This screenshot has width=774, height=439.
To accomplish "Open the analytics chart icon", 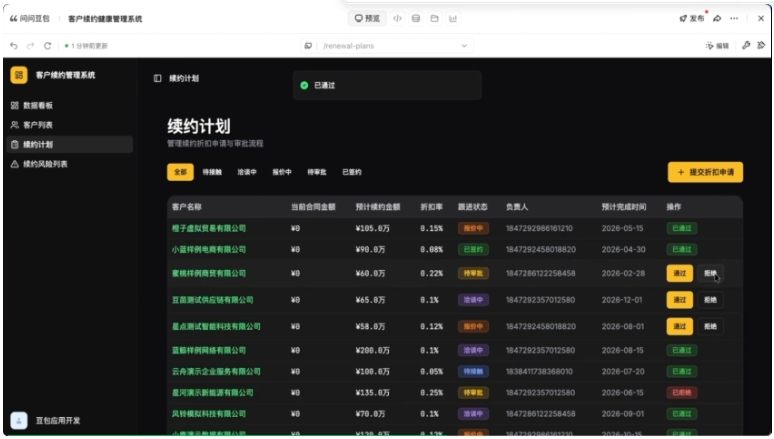I will tap(453, 19).
